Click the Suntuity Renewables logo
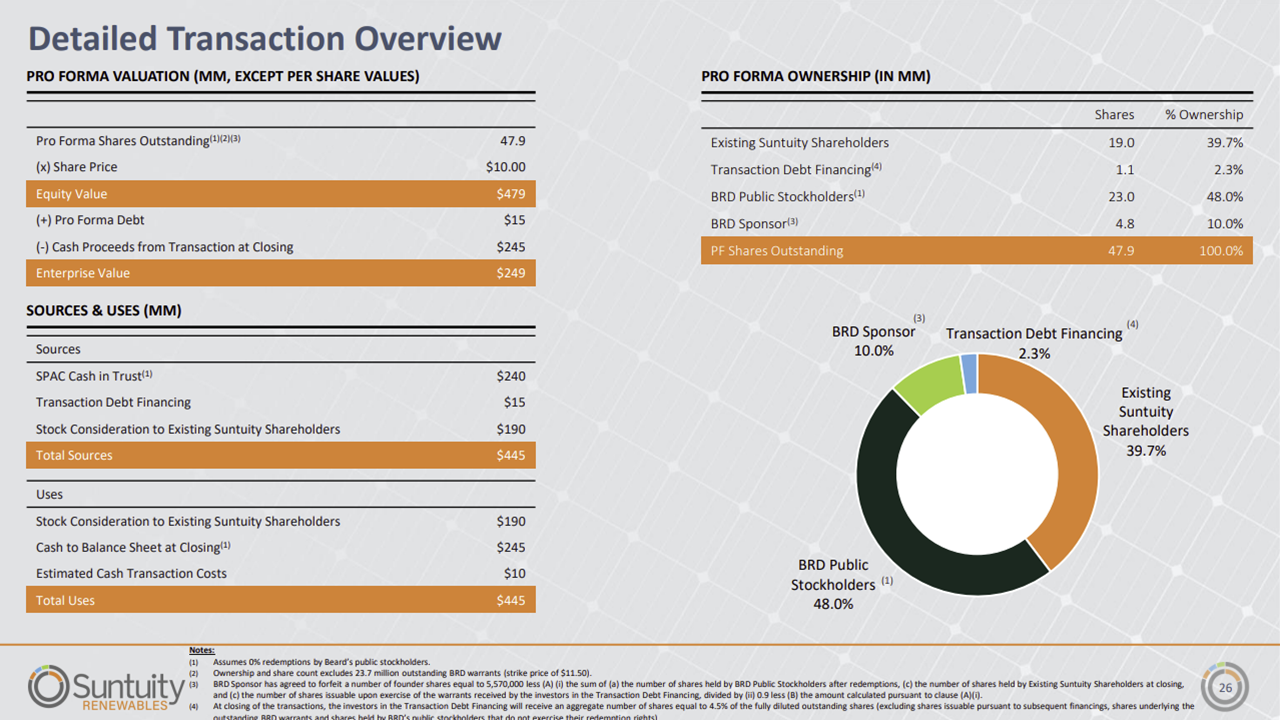Screen dimensions: 1280x720 click(106, 688)
